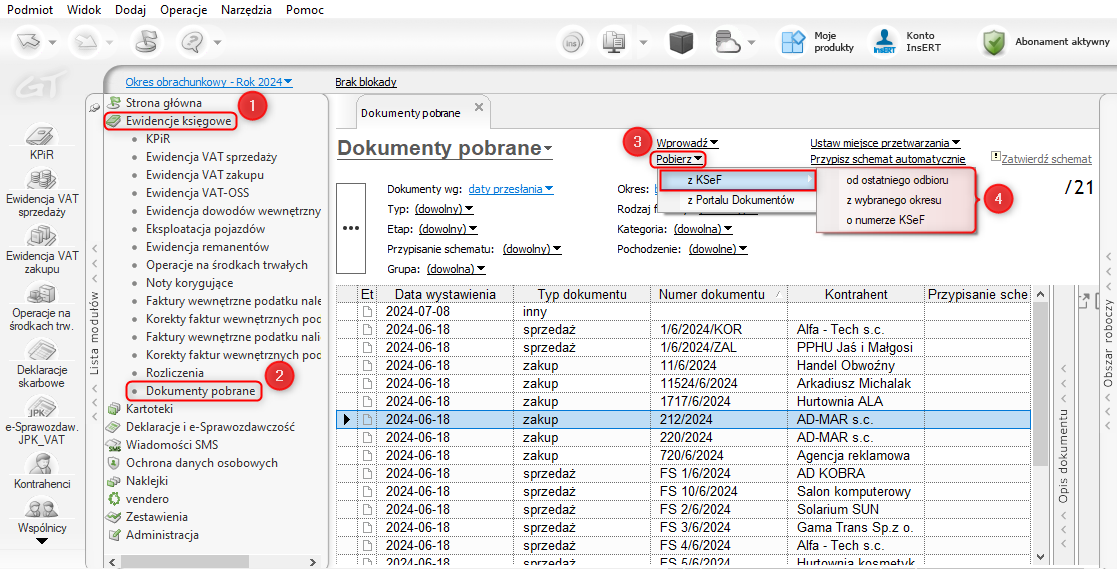The width and height of the screenshot is (1117, 569).
Task: Open KPiR module from left icon bar
Action: tap(42, 138)
